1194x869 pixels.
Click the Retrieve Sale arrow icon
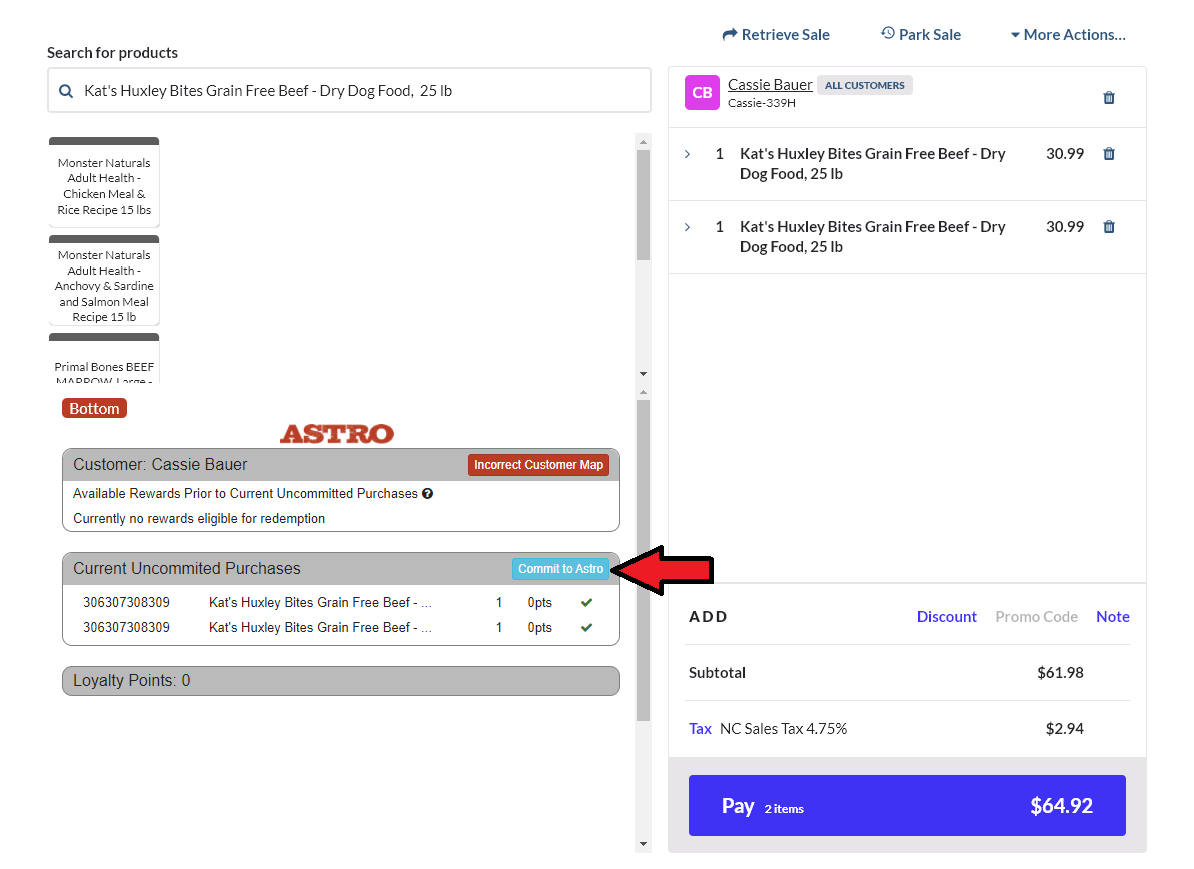(x=729, y=35)
